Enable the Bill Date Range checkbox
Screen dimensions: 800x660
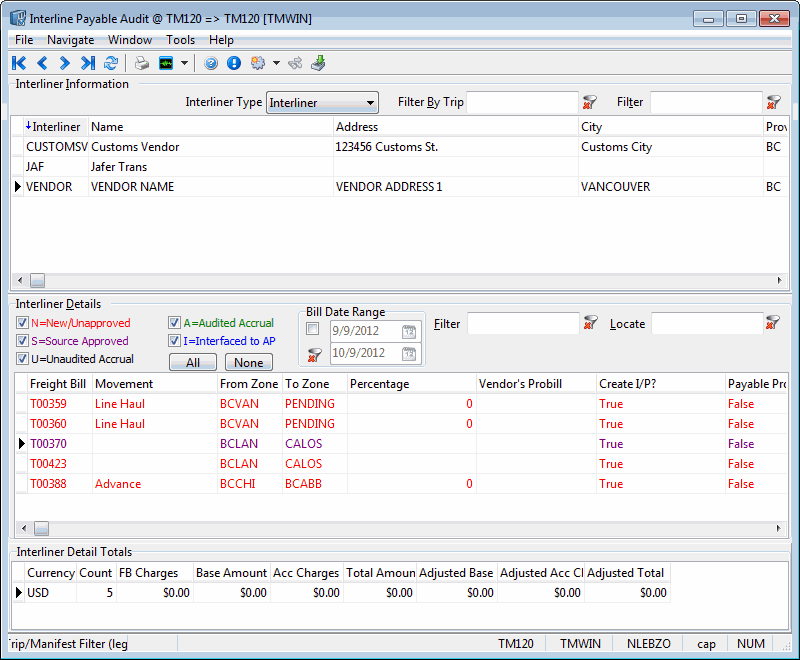(313, 330)
